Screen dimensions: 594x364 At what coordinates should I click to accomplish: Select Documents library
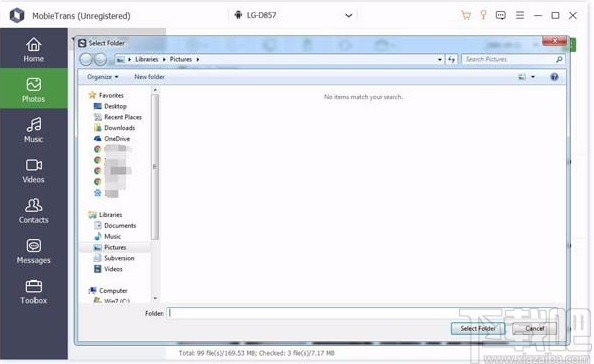(120, 226)
